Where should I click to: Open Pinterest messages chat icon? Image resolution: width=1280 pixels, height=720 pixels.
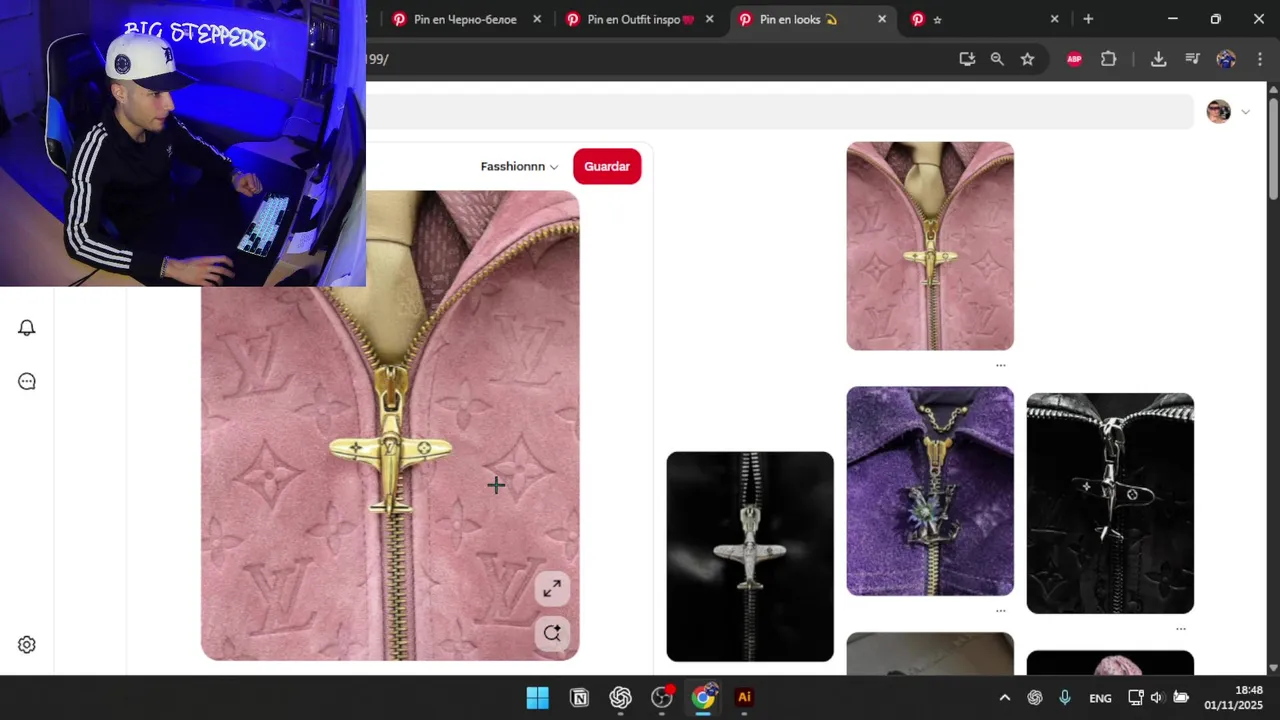pos(27,381)
